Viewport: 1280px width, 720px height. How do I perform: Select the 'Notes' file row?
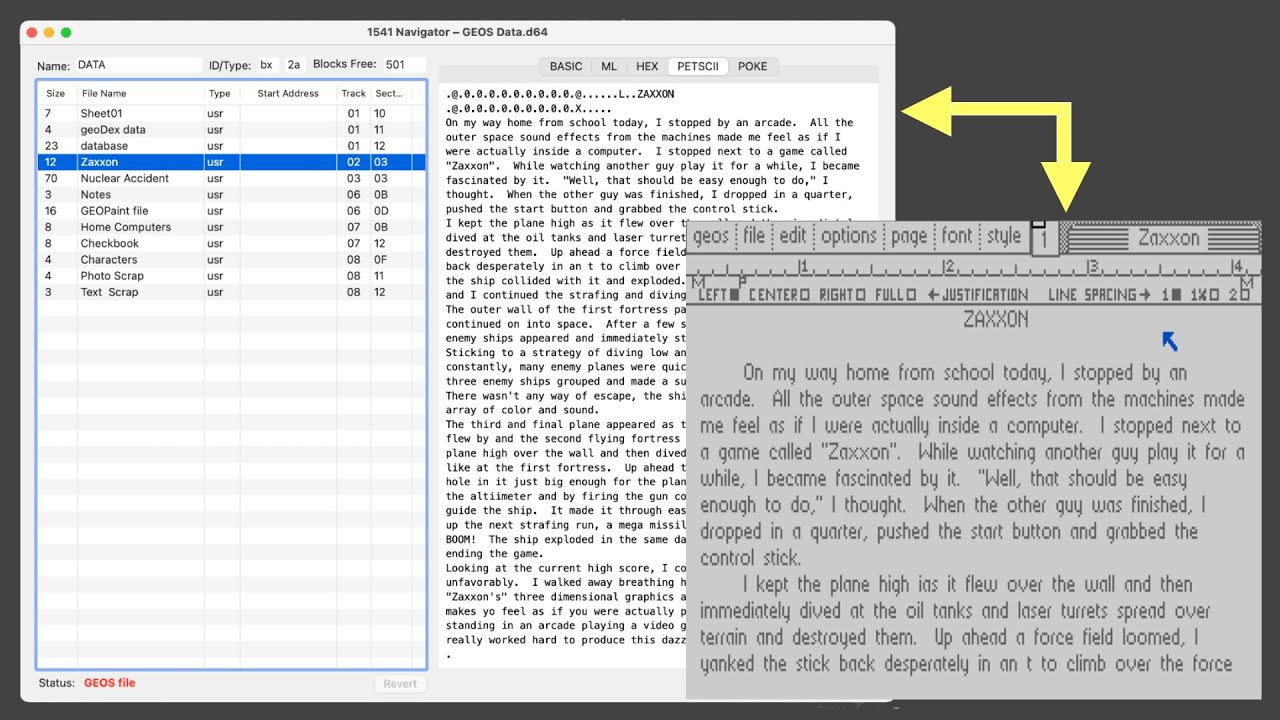pos(232,194)
